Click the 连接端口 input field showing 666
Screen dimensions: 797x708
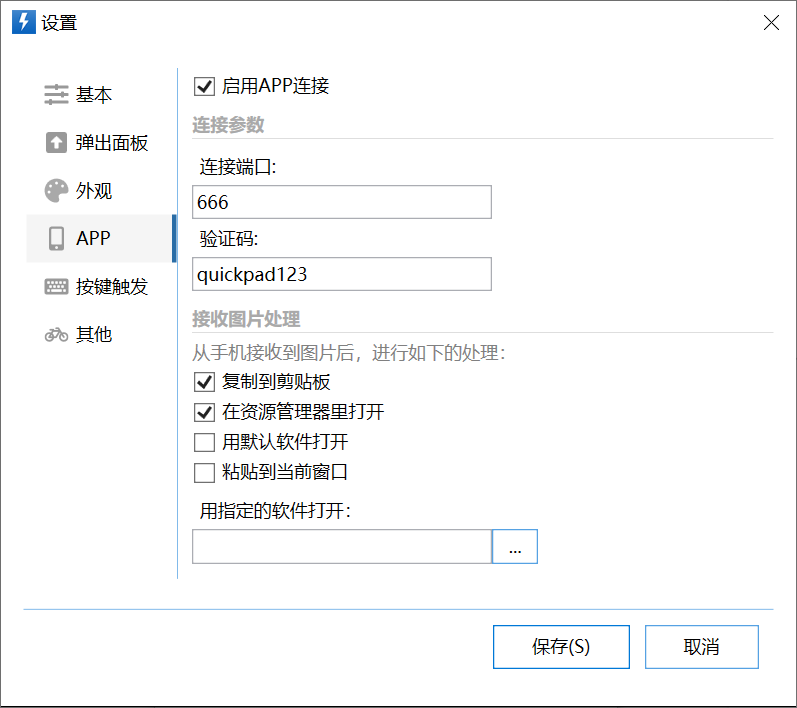[341, 202]
